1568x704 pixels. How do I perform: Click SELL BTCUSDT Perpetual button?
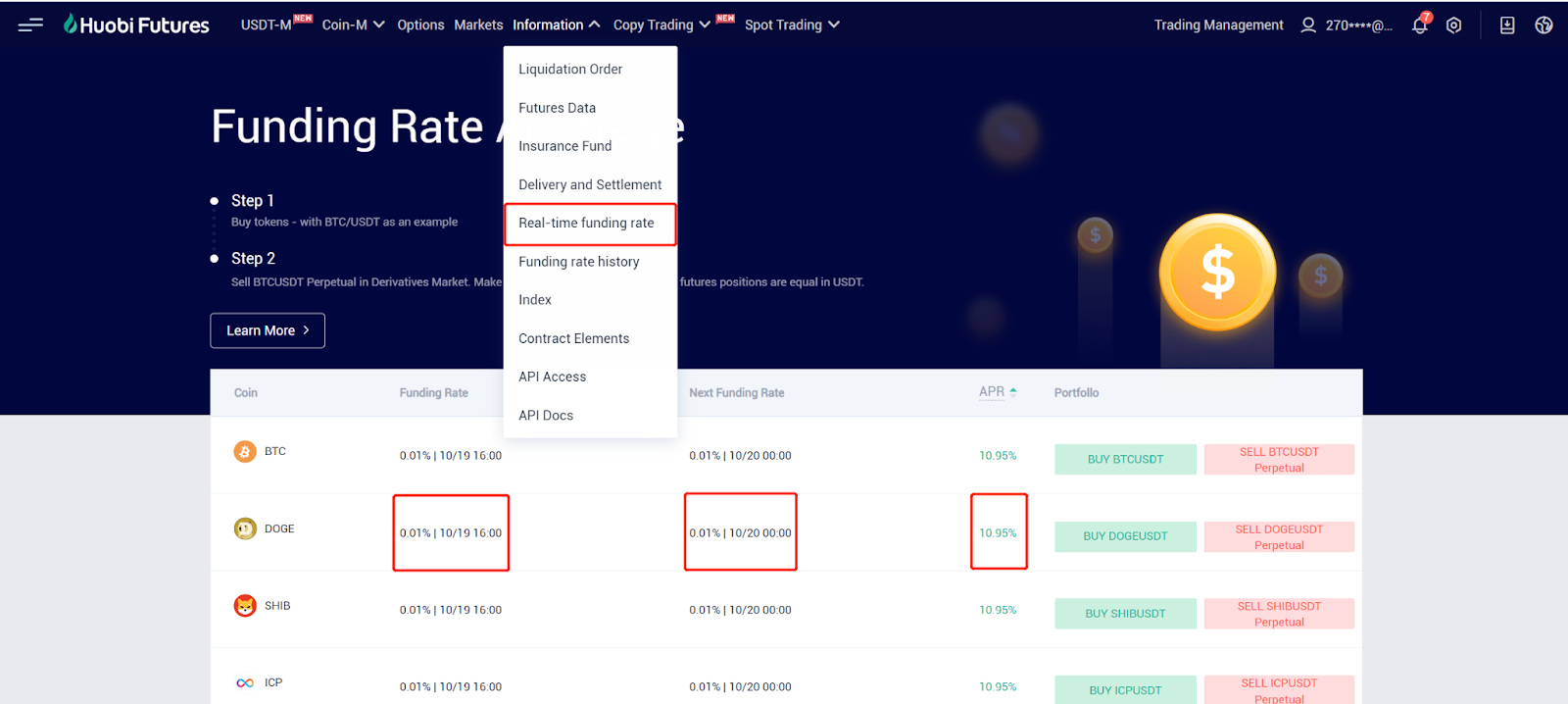[1279, 460]
